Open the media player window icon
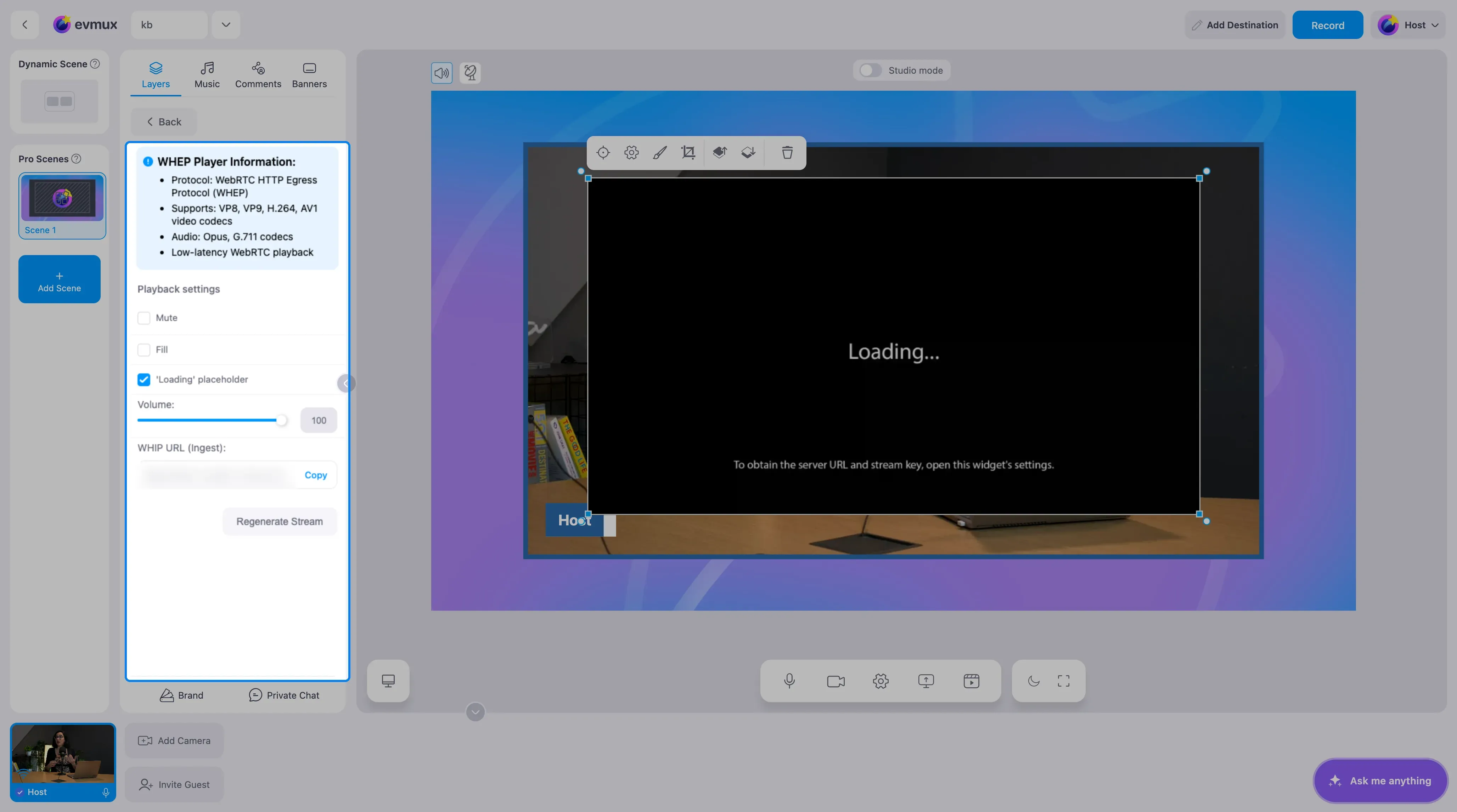 click(971, 681)
